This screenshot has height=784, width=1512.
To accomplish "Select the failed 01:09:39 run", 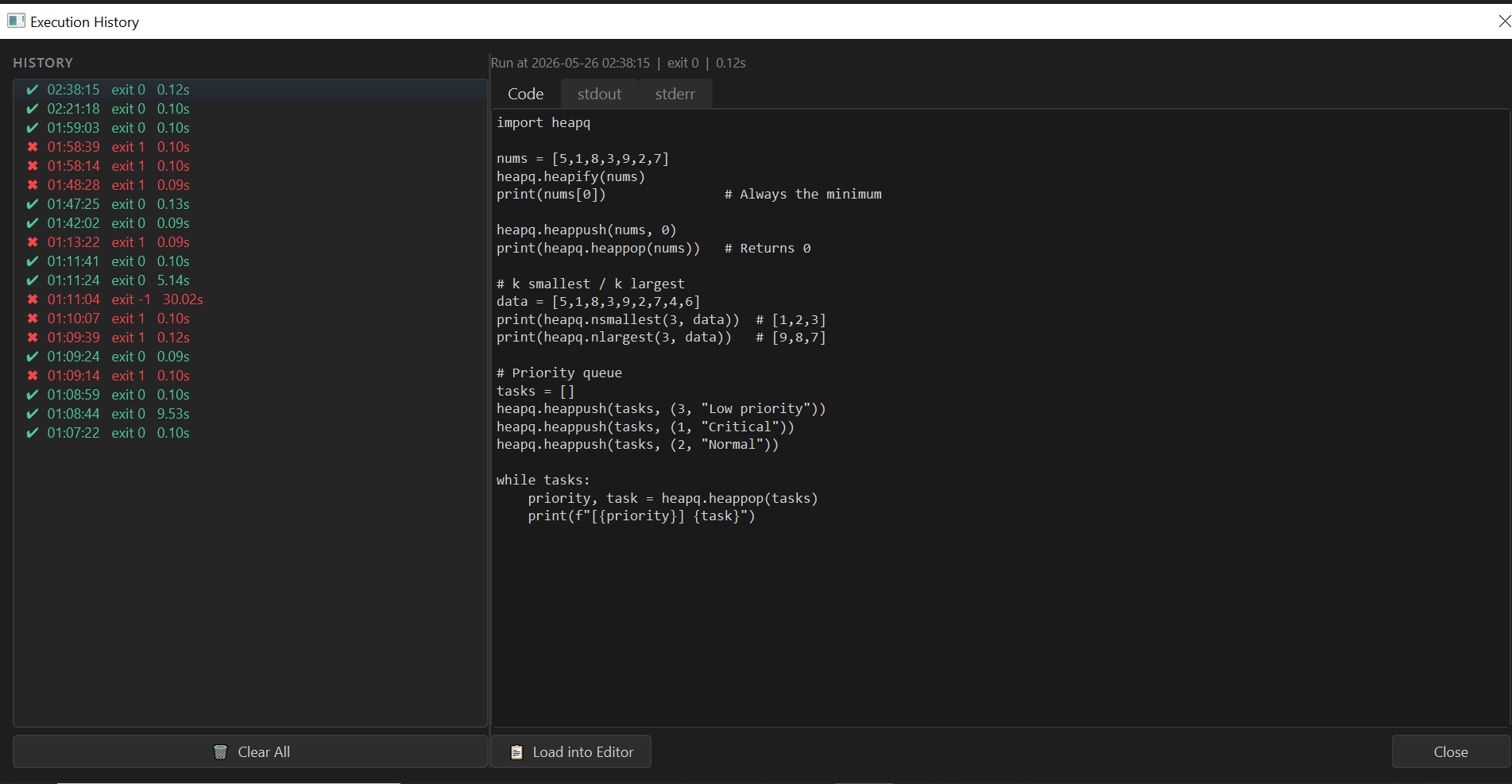I will tap(250, 338).
